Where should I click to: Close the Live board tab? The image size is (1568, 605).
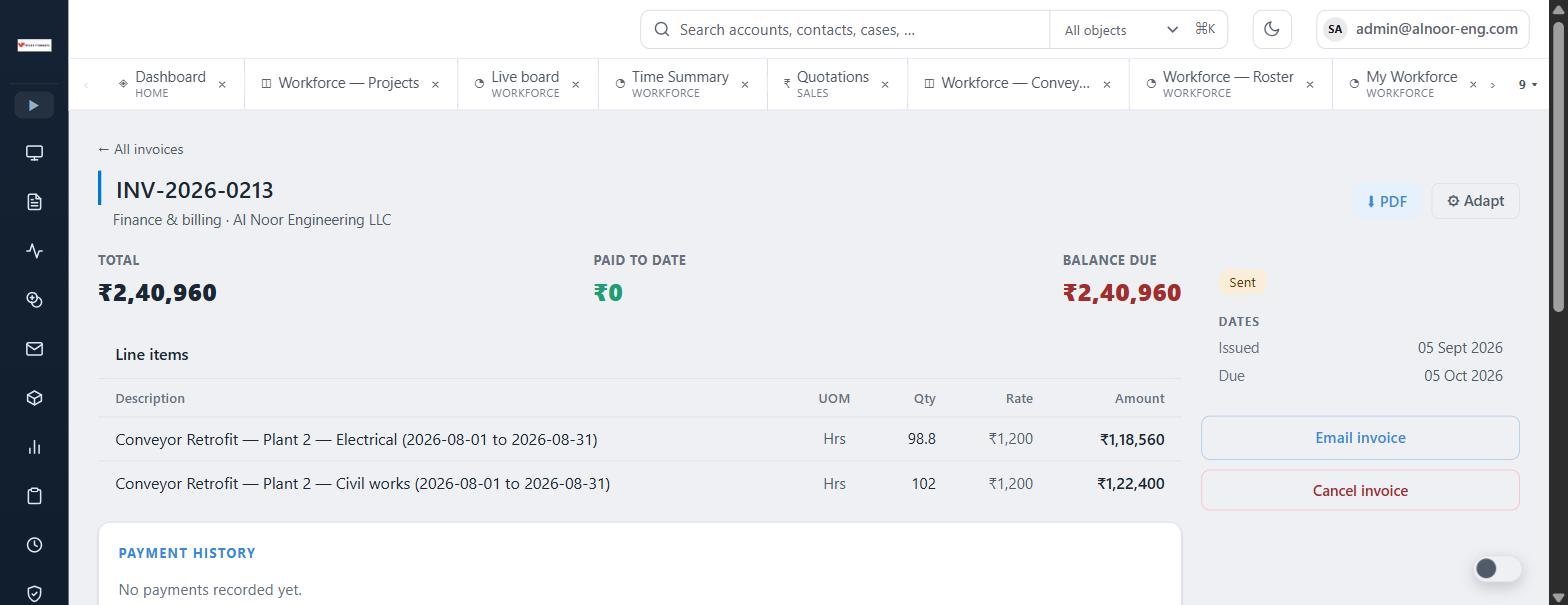(575, 85)
